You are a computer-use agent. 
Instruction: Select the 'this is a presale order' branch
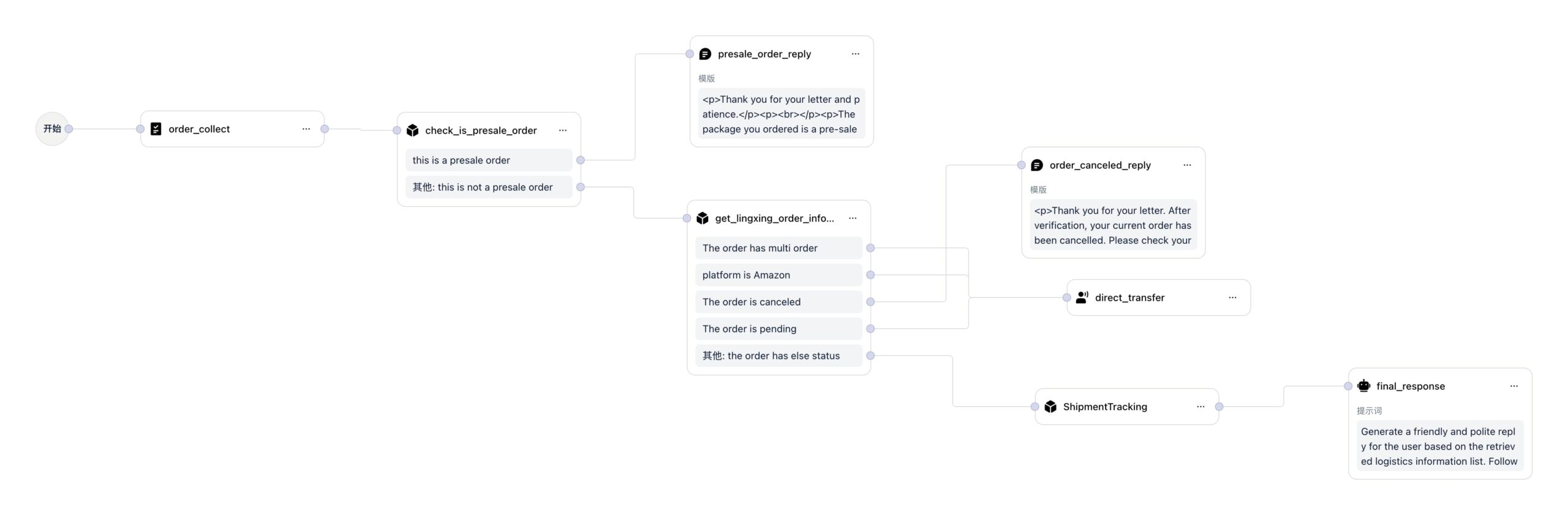point(488,160)
